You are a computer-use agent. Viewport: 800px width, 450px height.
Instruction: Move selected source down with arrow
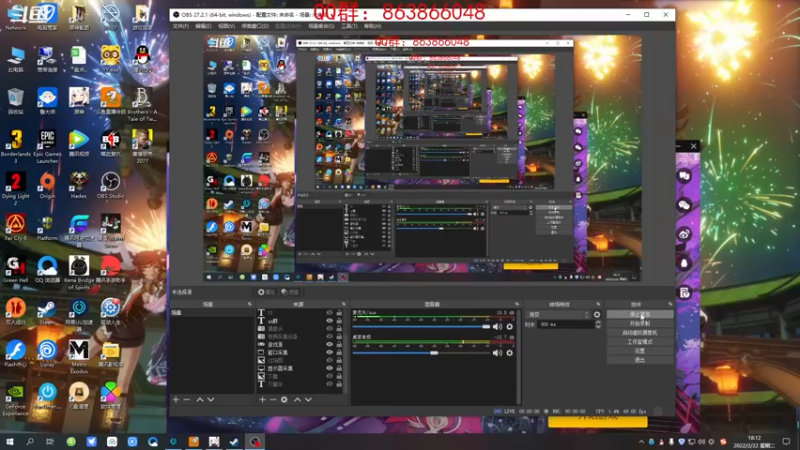[x=308, y=399]
